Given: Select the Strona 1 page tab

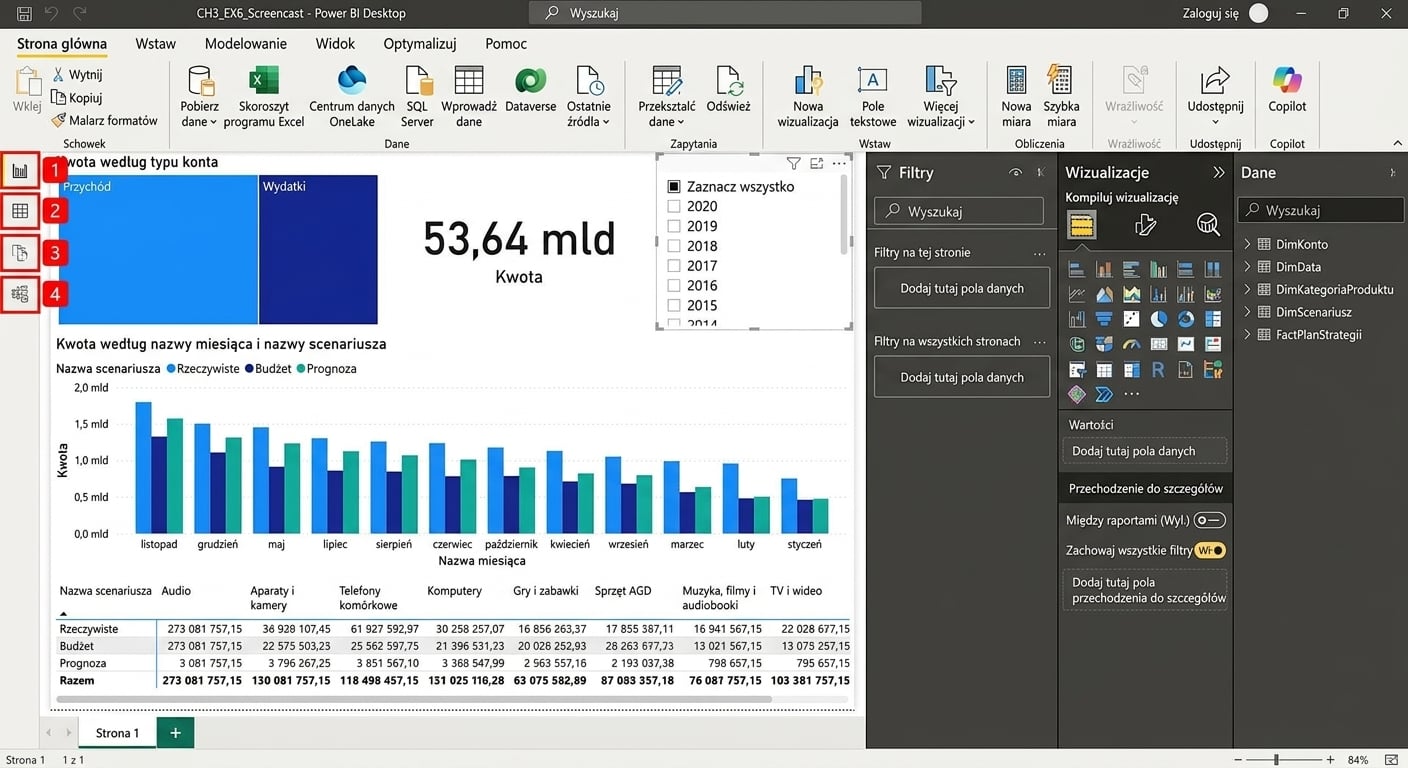Looking at the screenshot, I should pos(118,733).
